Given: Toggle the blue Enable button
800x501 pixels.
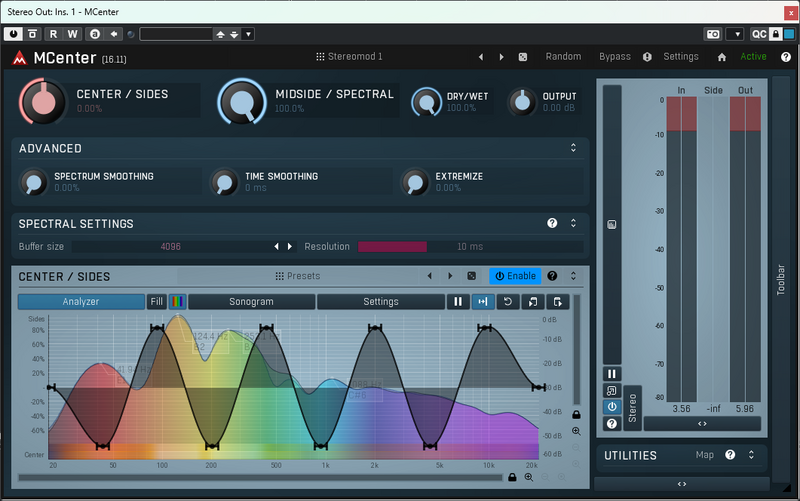Looking at the screenshot, I should pyautogui.click(x=515, y=276).
